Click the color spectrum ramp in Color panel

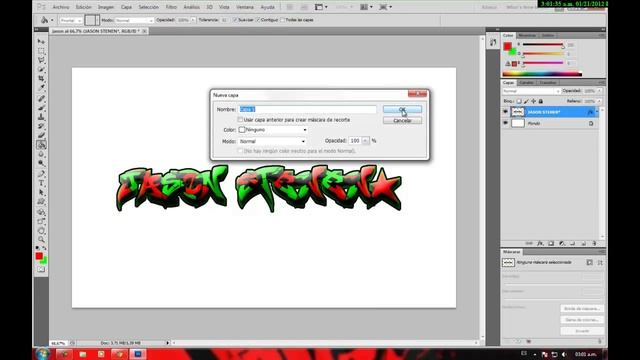tap(542, 74)
